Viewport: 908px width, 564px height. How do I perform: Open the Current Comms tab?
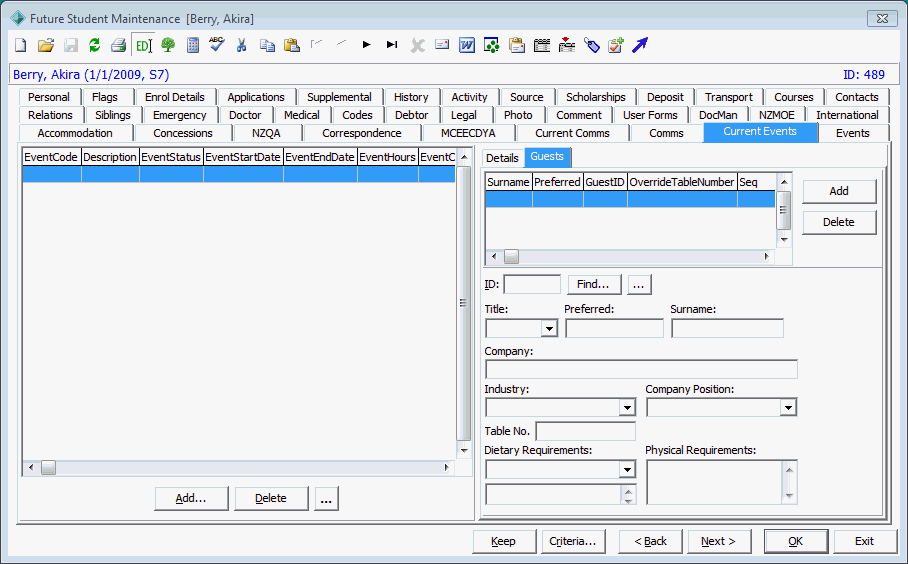(x=572, y=133)
